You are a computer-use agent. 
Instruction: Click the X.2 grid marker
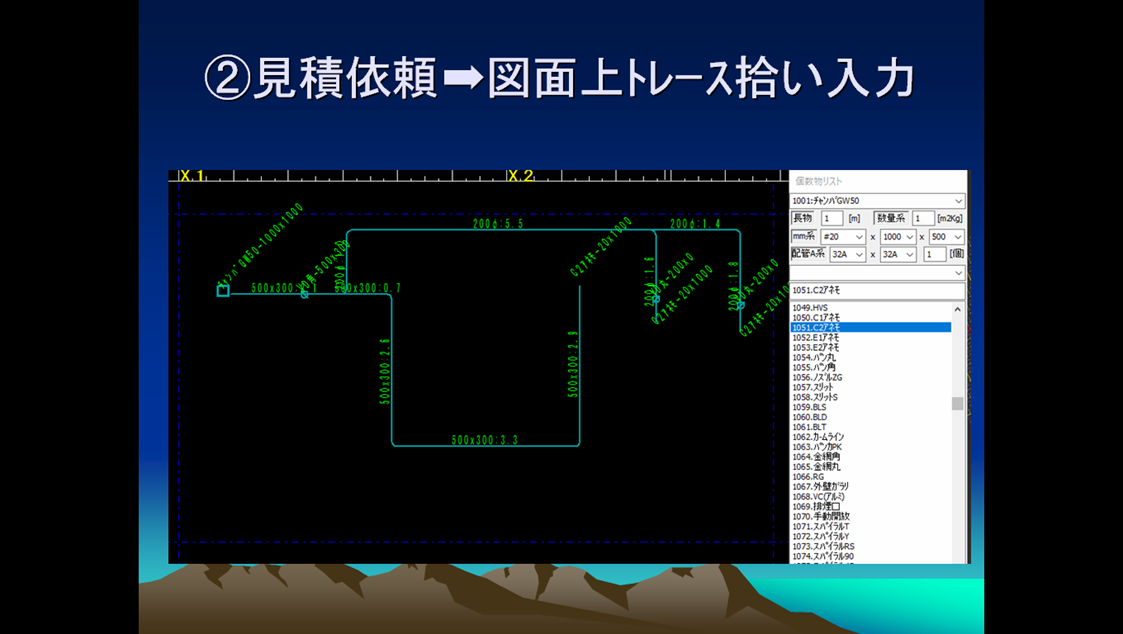[521, 176]
